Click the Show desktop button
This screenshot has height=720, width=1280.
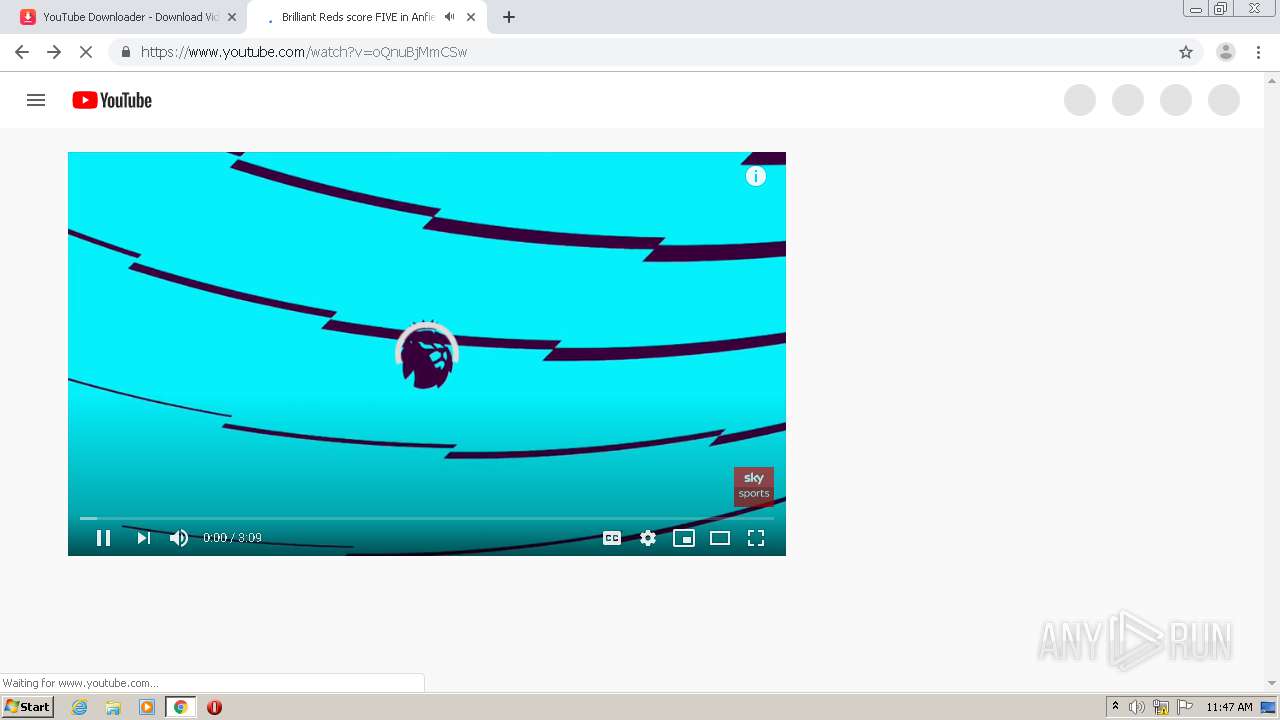(1269, 707)
